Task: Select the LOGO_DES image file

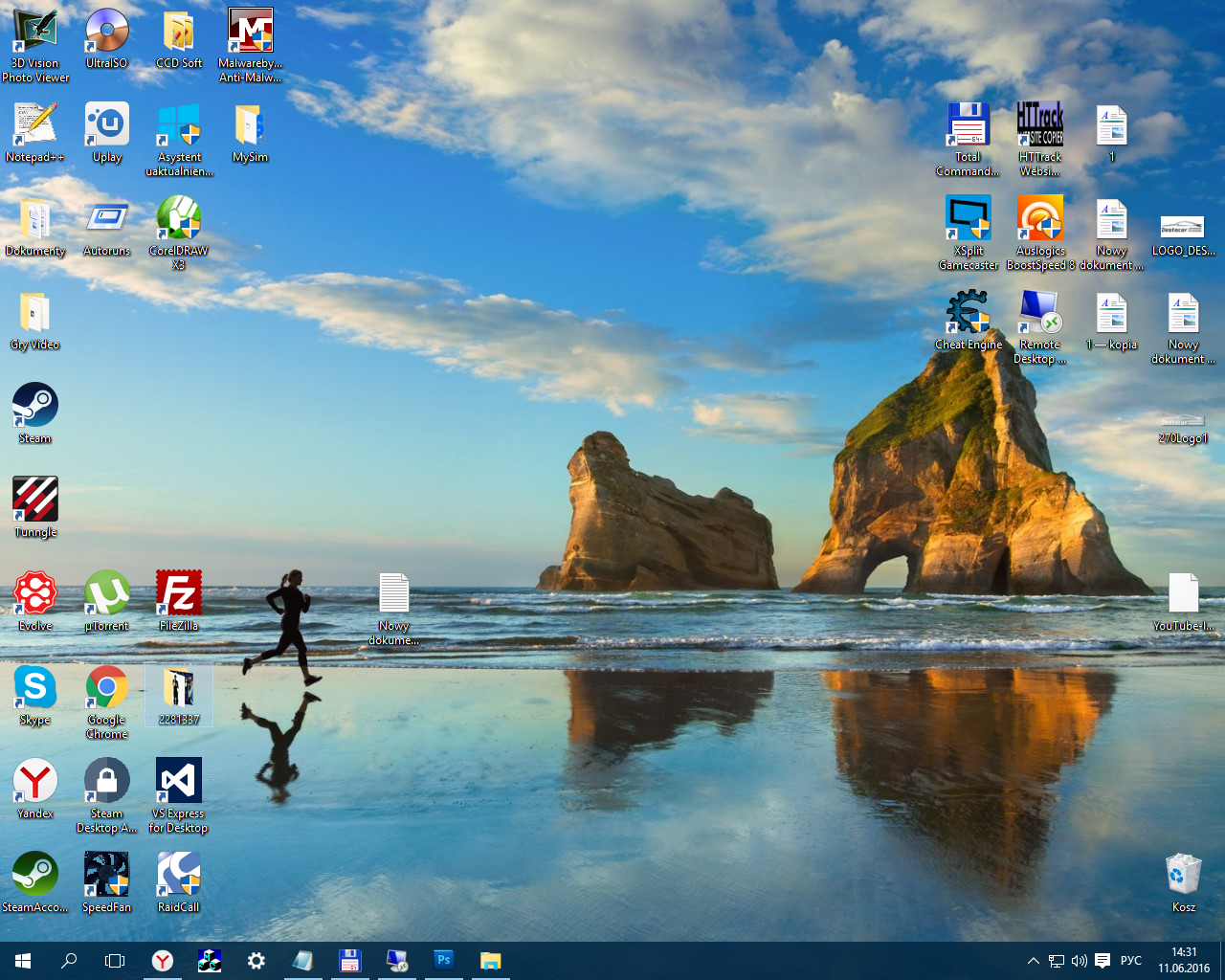Action: [x=1184, y=234]
